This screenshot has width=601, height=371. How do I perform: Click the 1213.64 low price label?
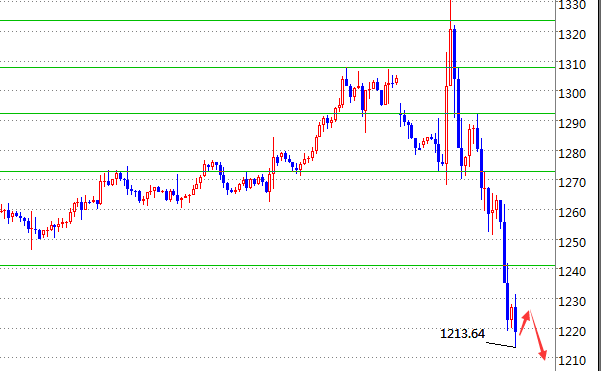tap(462, 334)
